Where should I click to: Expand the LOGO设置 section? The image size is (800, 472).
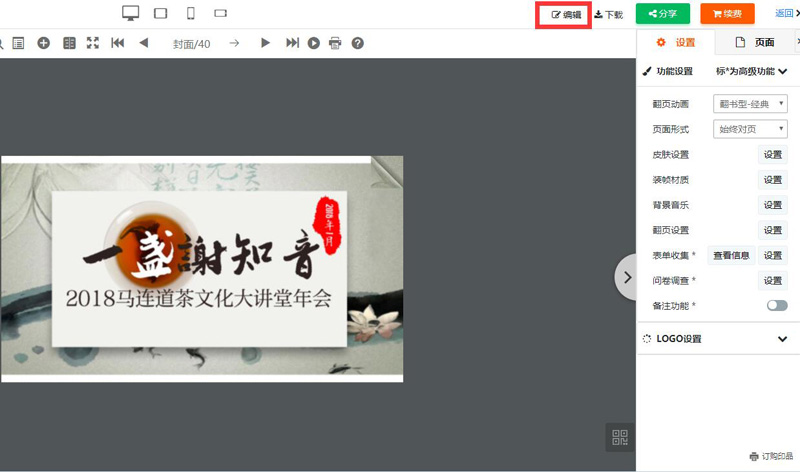(x=782, y=339)
